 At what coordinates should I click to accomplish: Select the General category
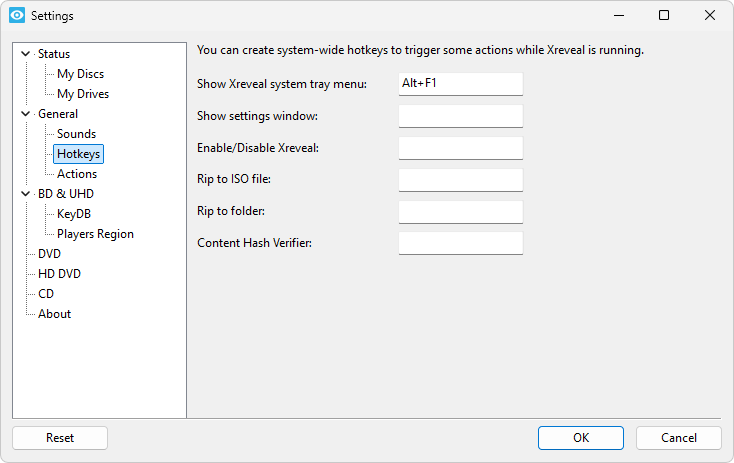tap(58, 114)
